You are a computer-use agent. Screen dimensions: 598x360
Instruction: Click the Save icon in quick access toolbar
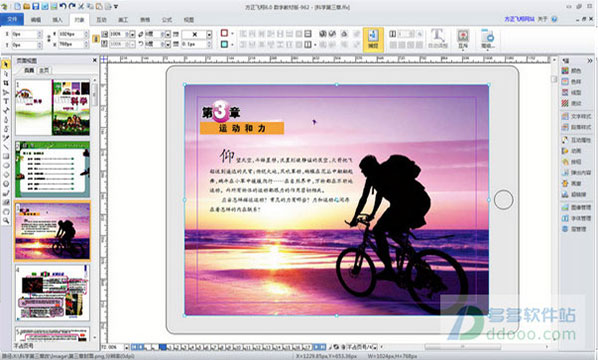[35, 6]
